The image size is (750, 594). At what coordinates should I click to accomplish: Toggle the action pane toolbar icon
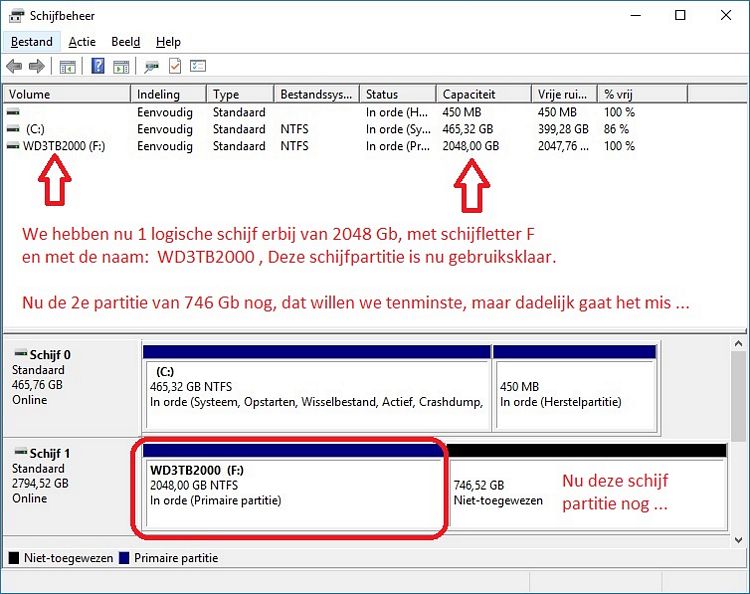click(121, 66)
